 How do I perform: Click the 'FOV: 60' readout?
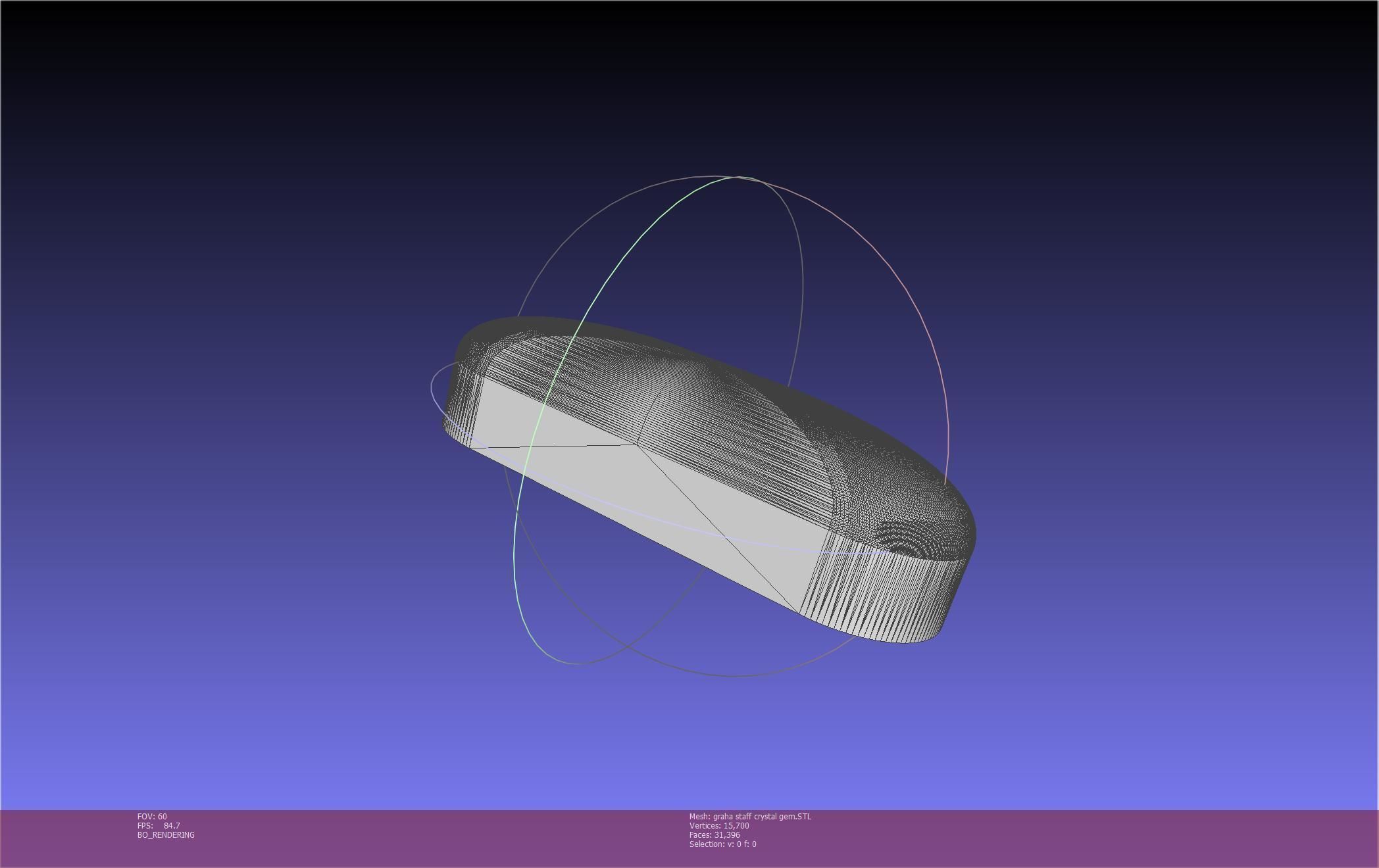point(152,816)
